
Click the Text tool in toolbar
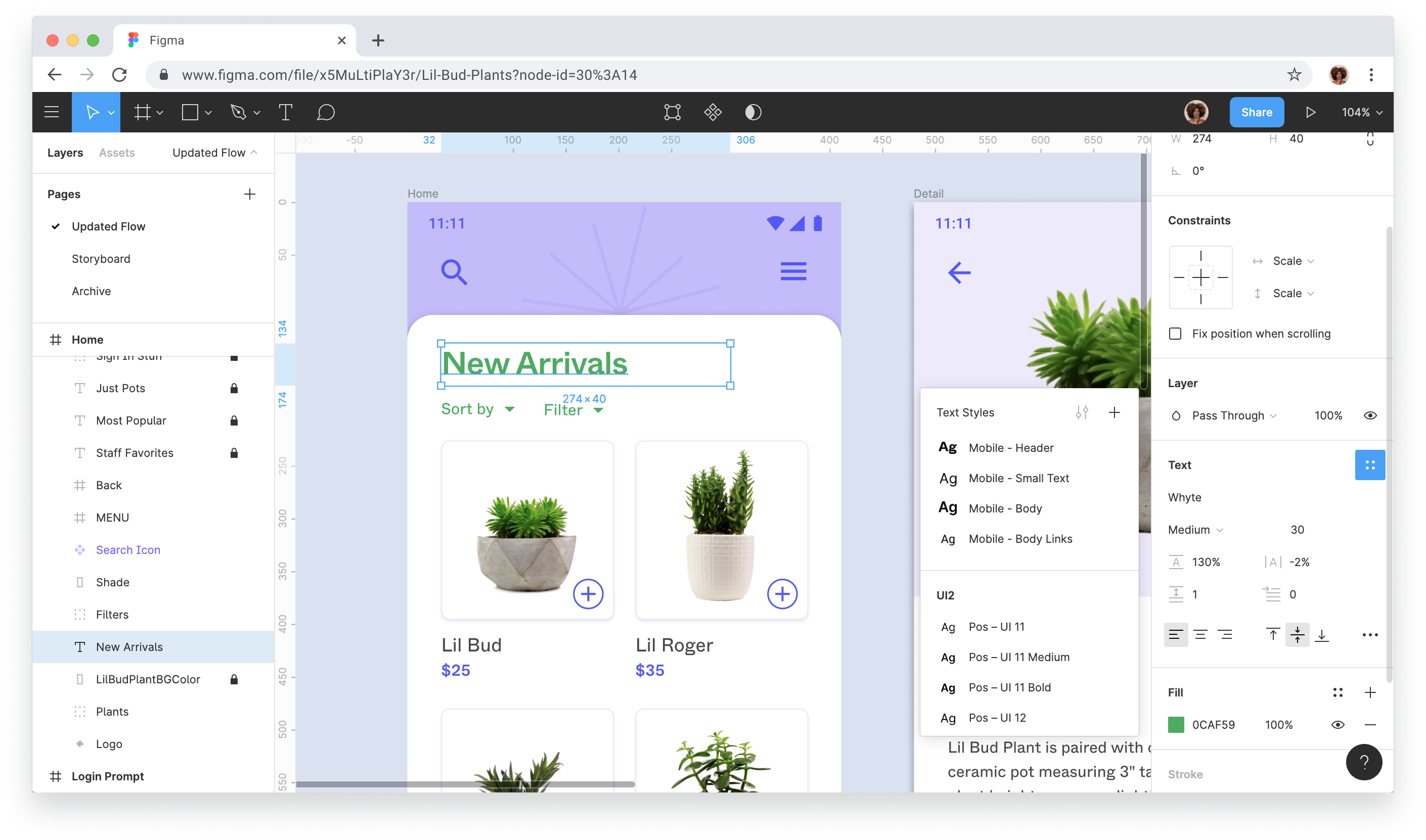(x=285, y=111)
